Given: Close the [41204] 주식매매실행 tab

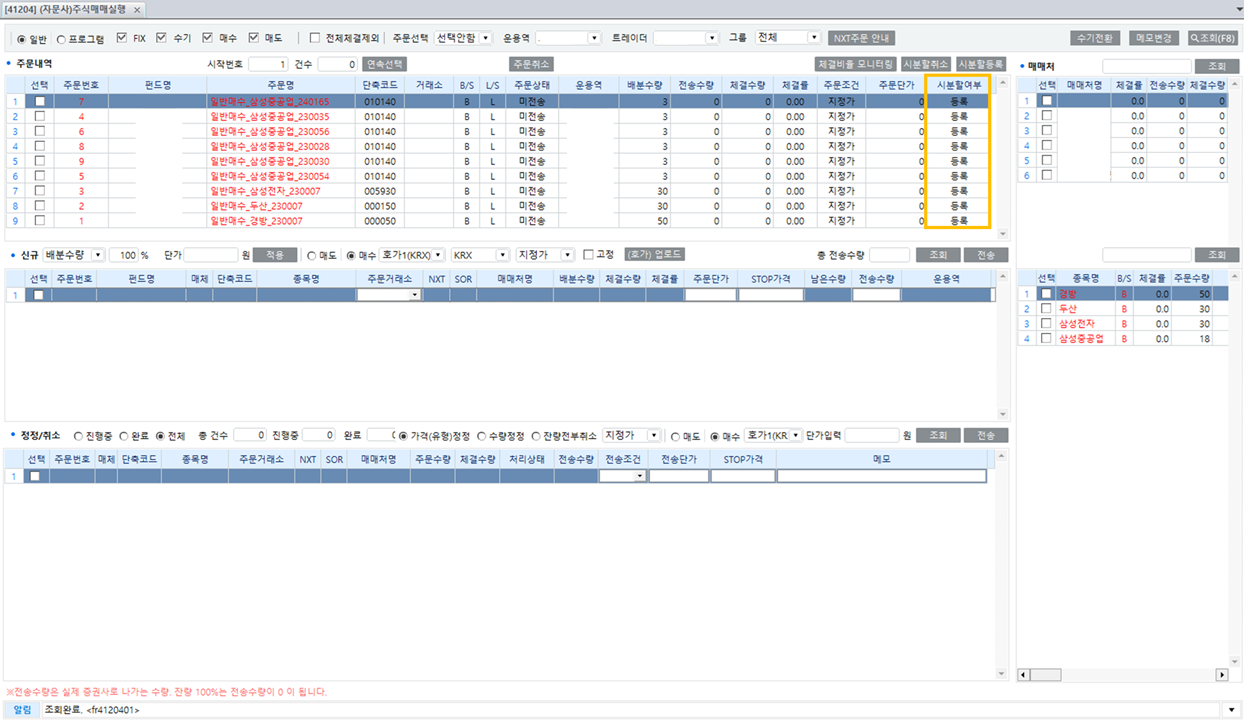Looking at the screenshot, I should pos(137,9).
